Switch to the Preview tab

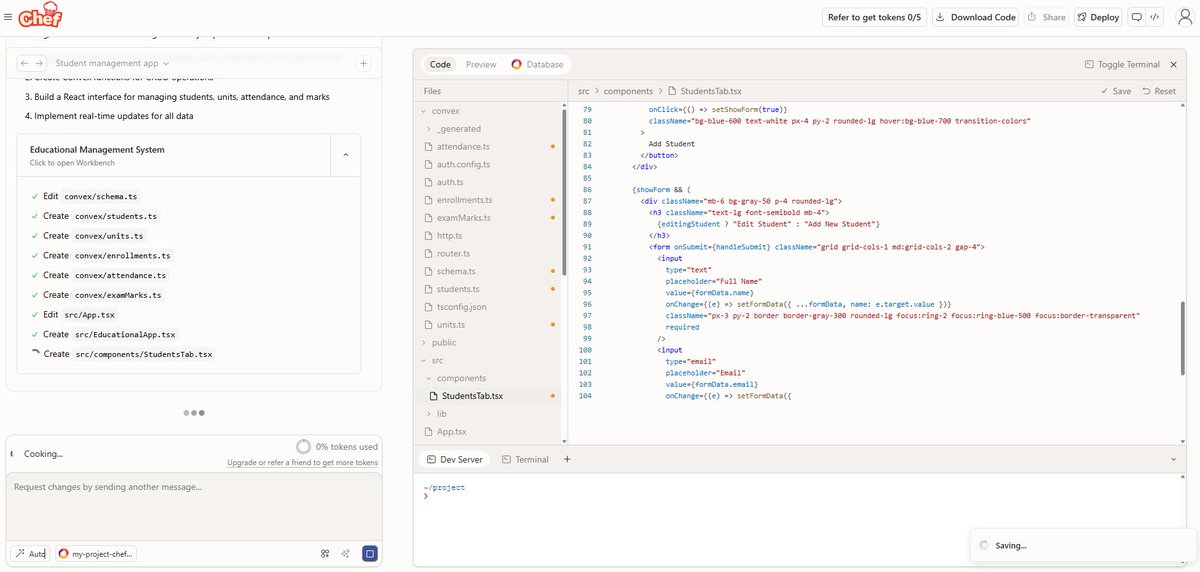(480, 64)
